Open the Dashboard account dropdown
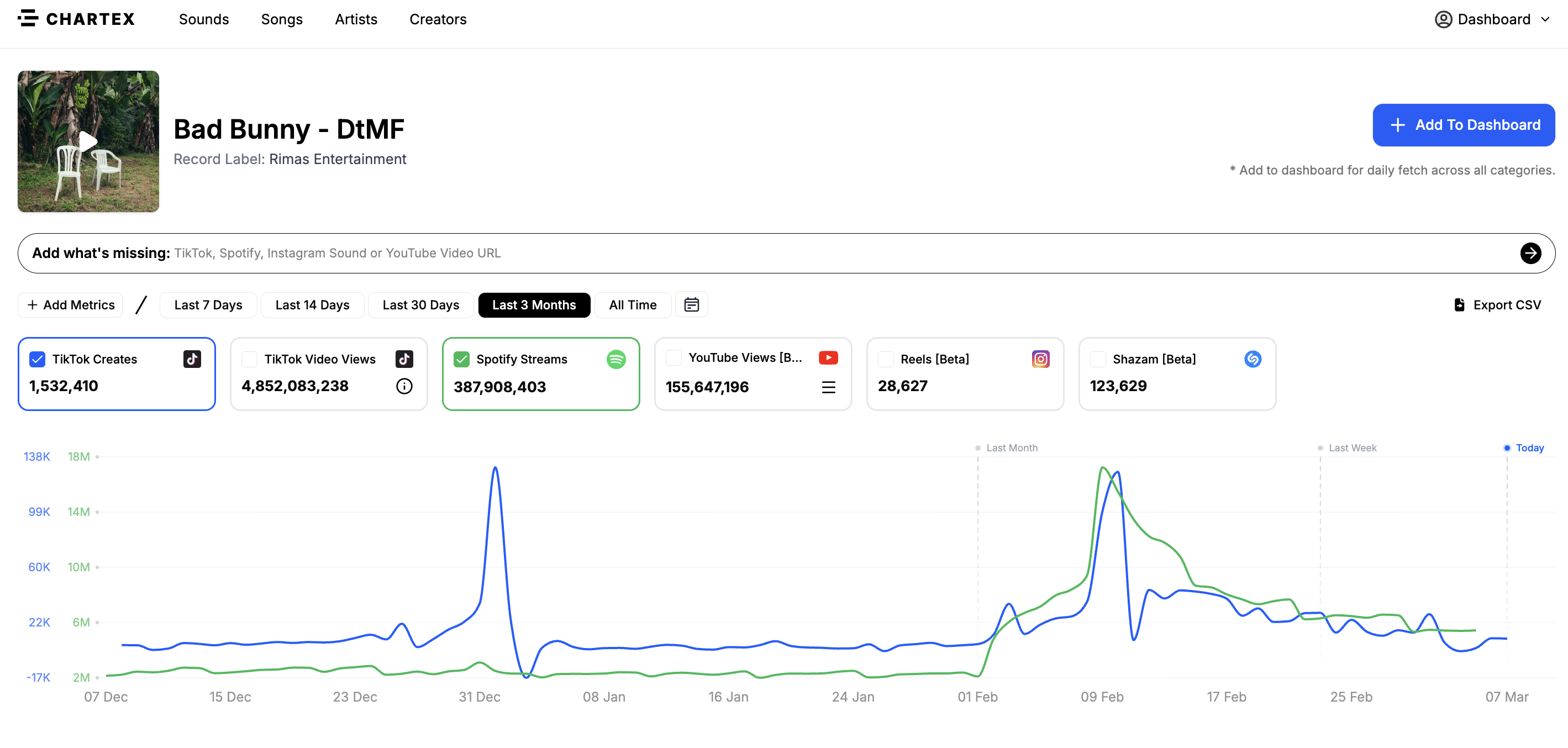 tap(1492, 19)
